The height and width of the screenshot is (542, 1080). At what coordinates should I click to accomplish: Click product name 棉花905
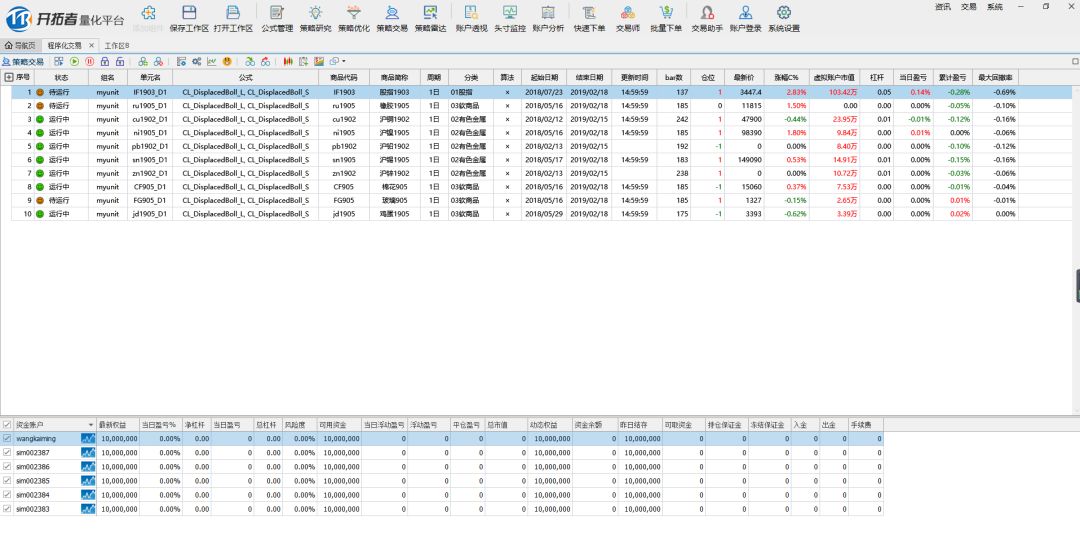coord(395,187)
